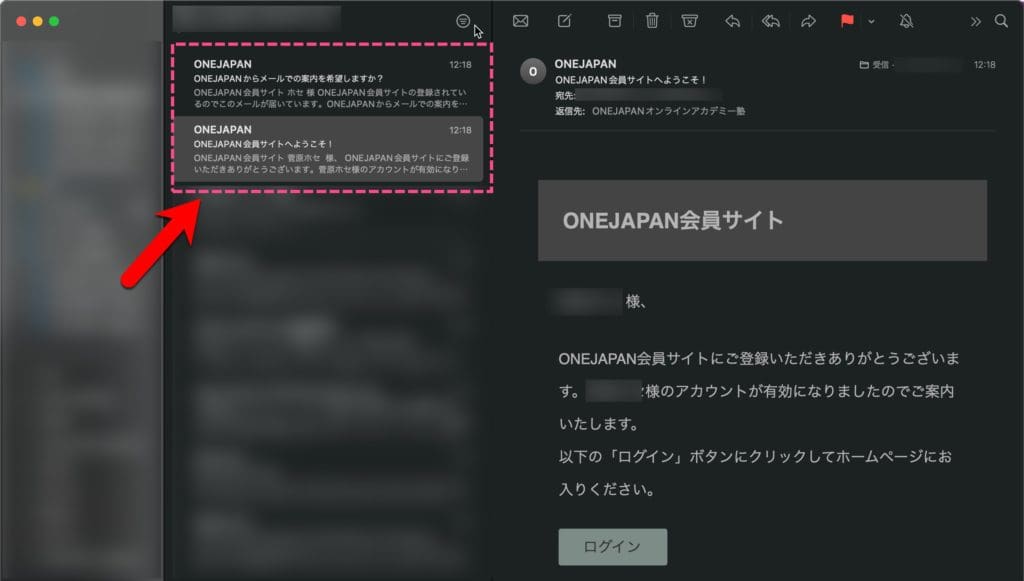
Task: Reply all to the message
Action: (771, 21)
